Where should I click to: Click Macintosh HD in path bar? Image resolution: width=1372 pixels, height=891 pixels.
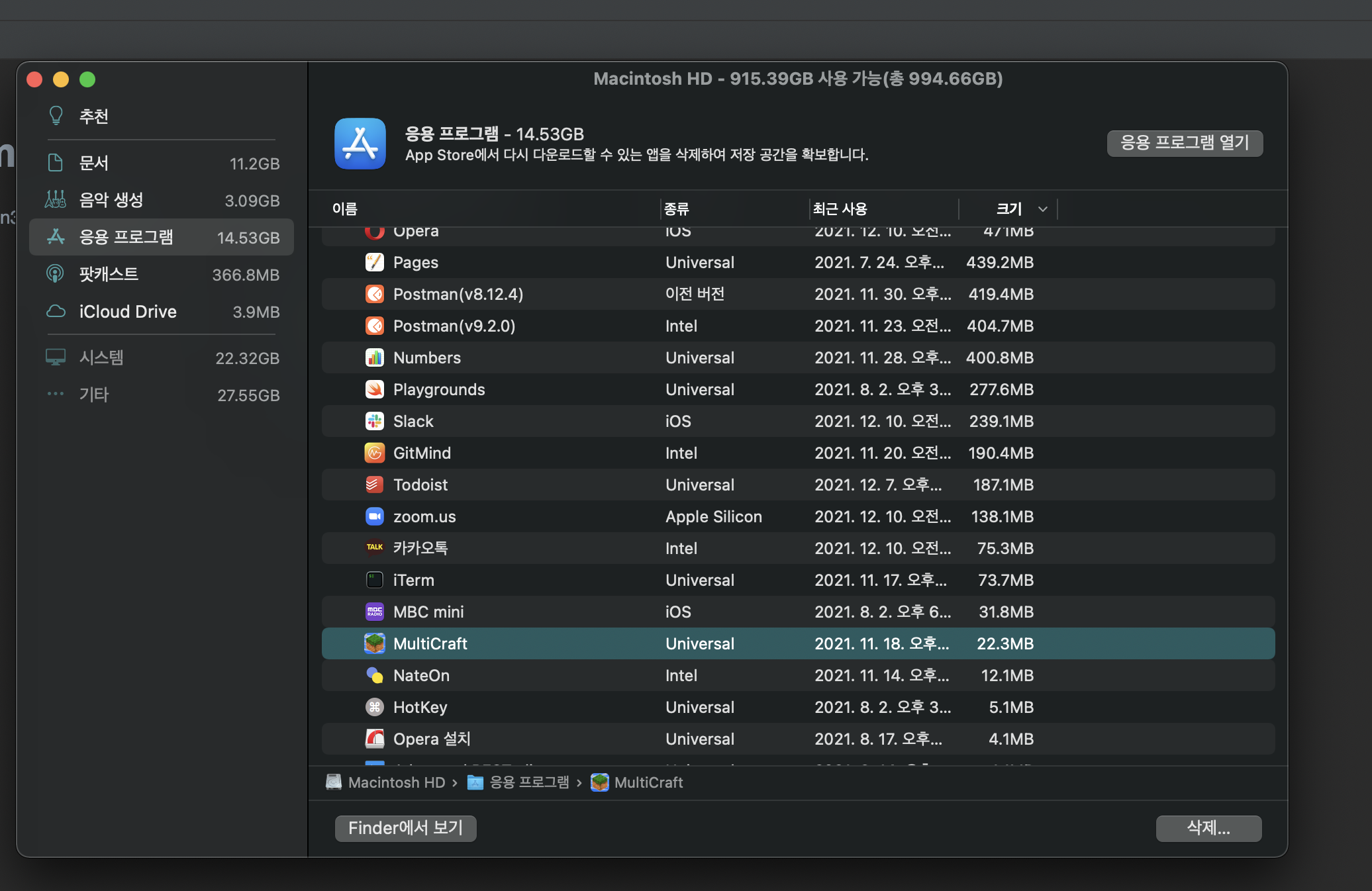[x=396, y=782]
